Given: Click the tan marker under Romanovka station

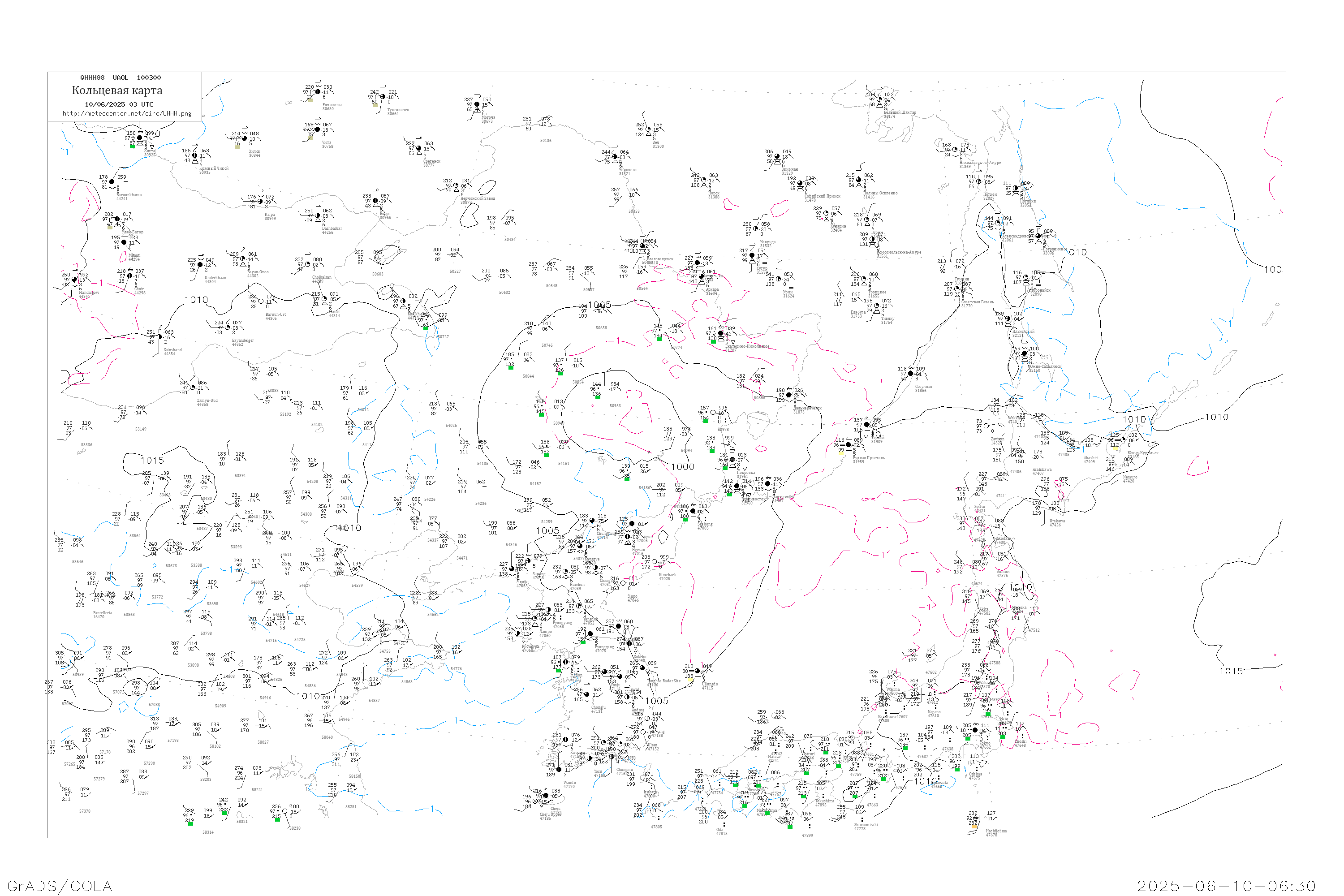Looking at the screenshot, I should [x=310, y=99].
